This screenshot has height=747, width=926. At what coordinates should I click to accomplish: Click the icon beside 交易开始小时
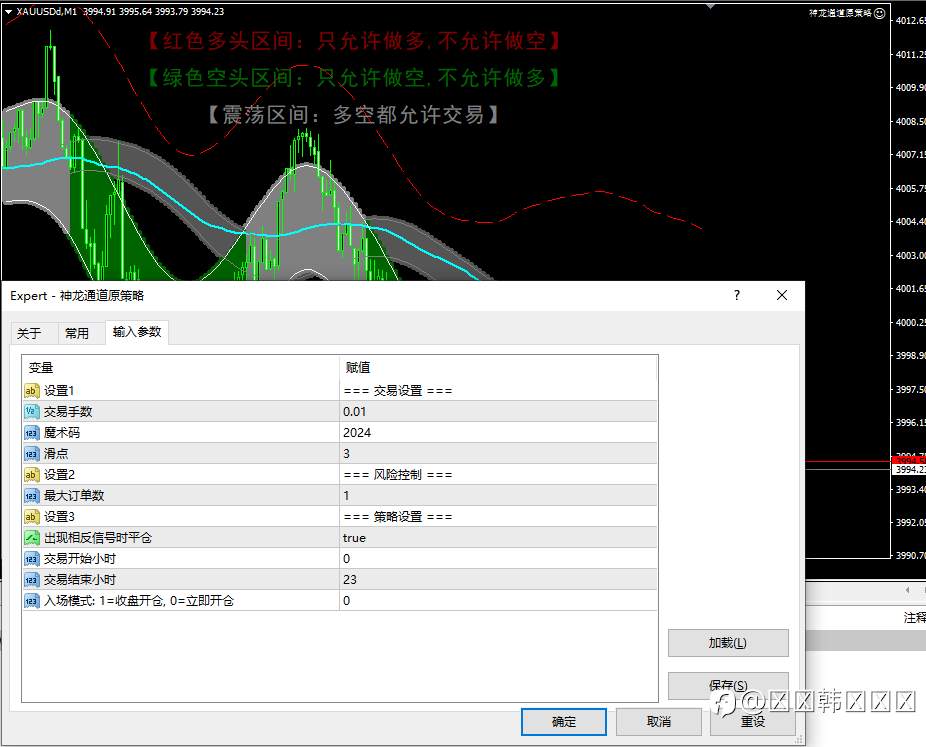tap(32, 559)
